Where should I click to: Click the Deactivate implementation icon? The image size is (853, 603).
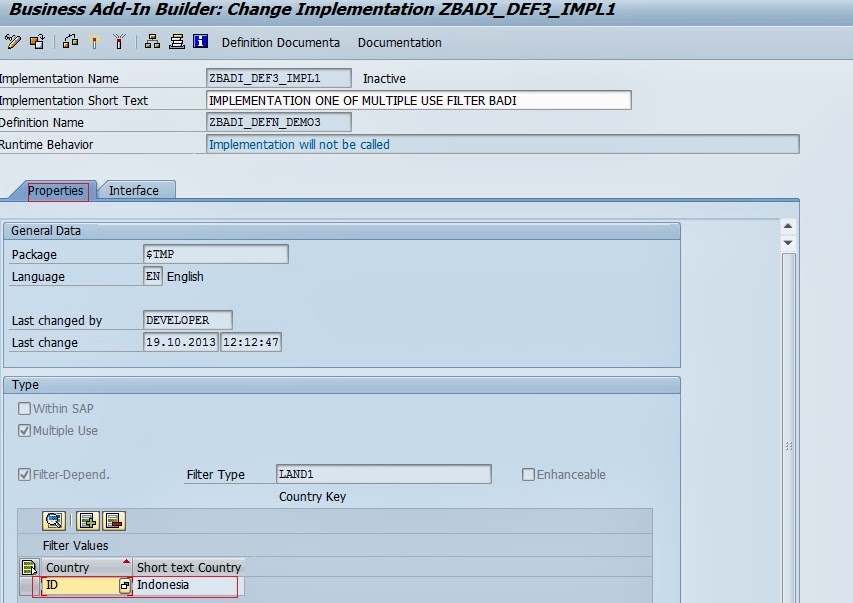pos(119,42)
